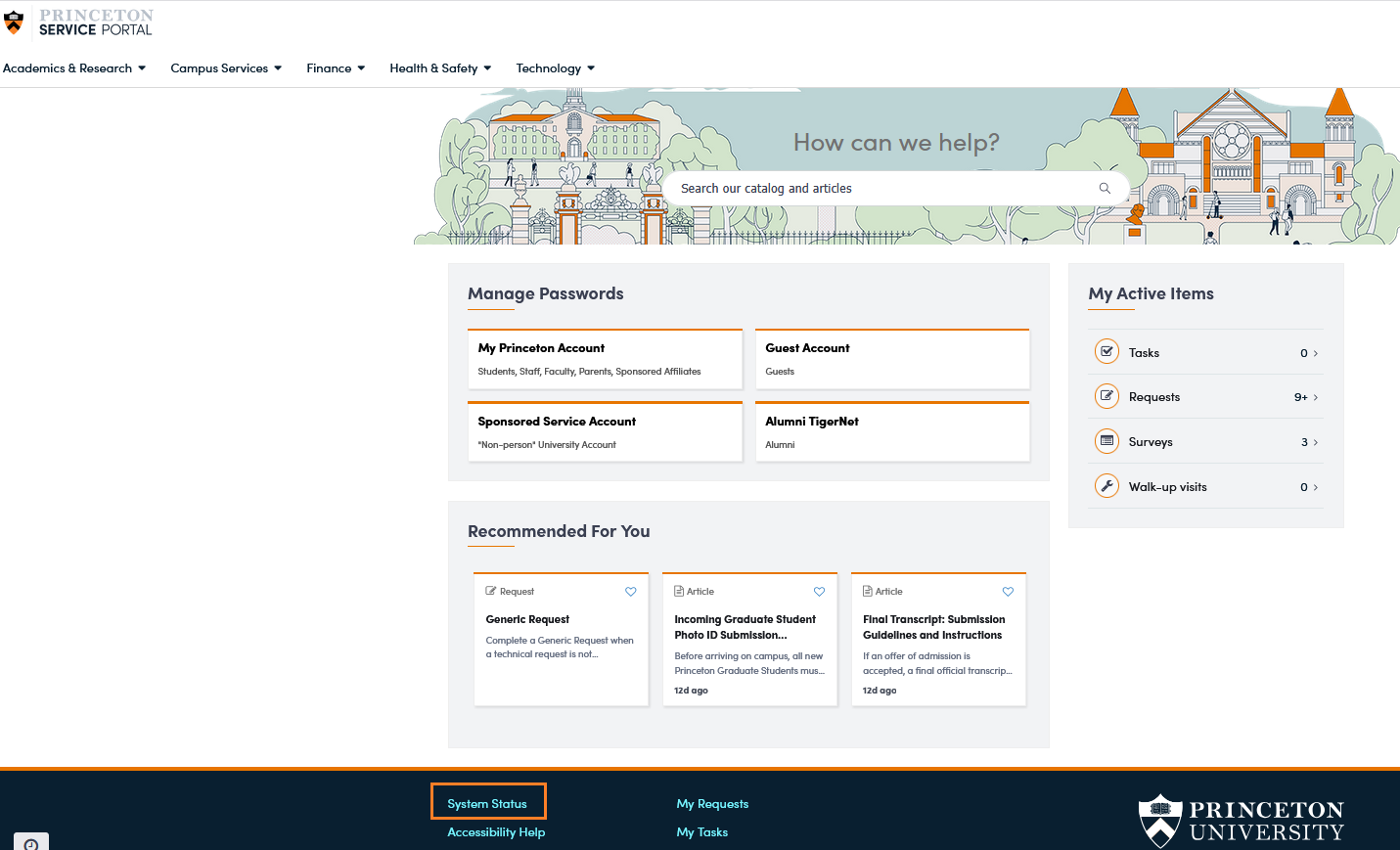Click the Princeton Service Portal title text

pos(96,22)
